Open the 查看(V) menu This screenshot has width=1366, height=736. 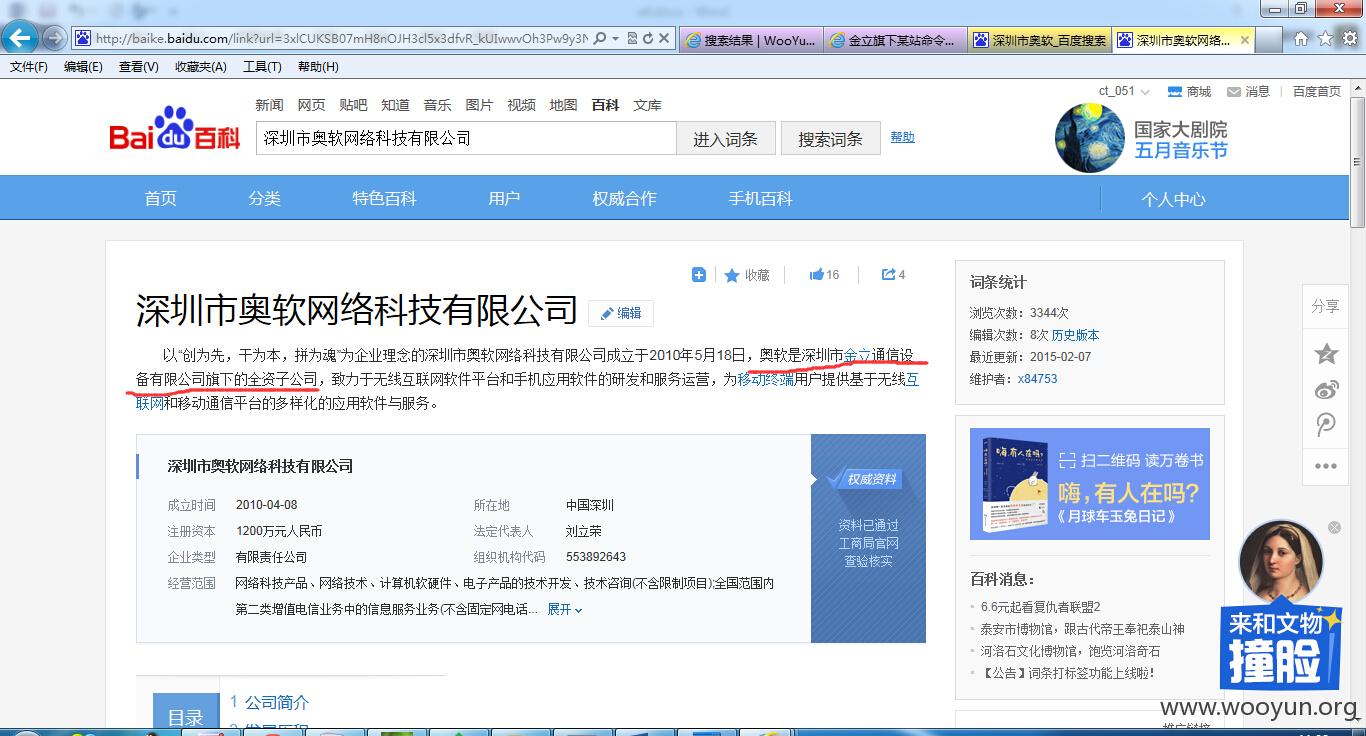click(x=138, y=67)
